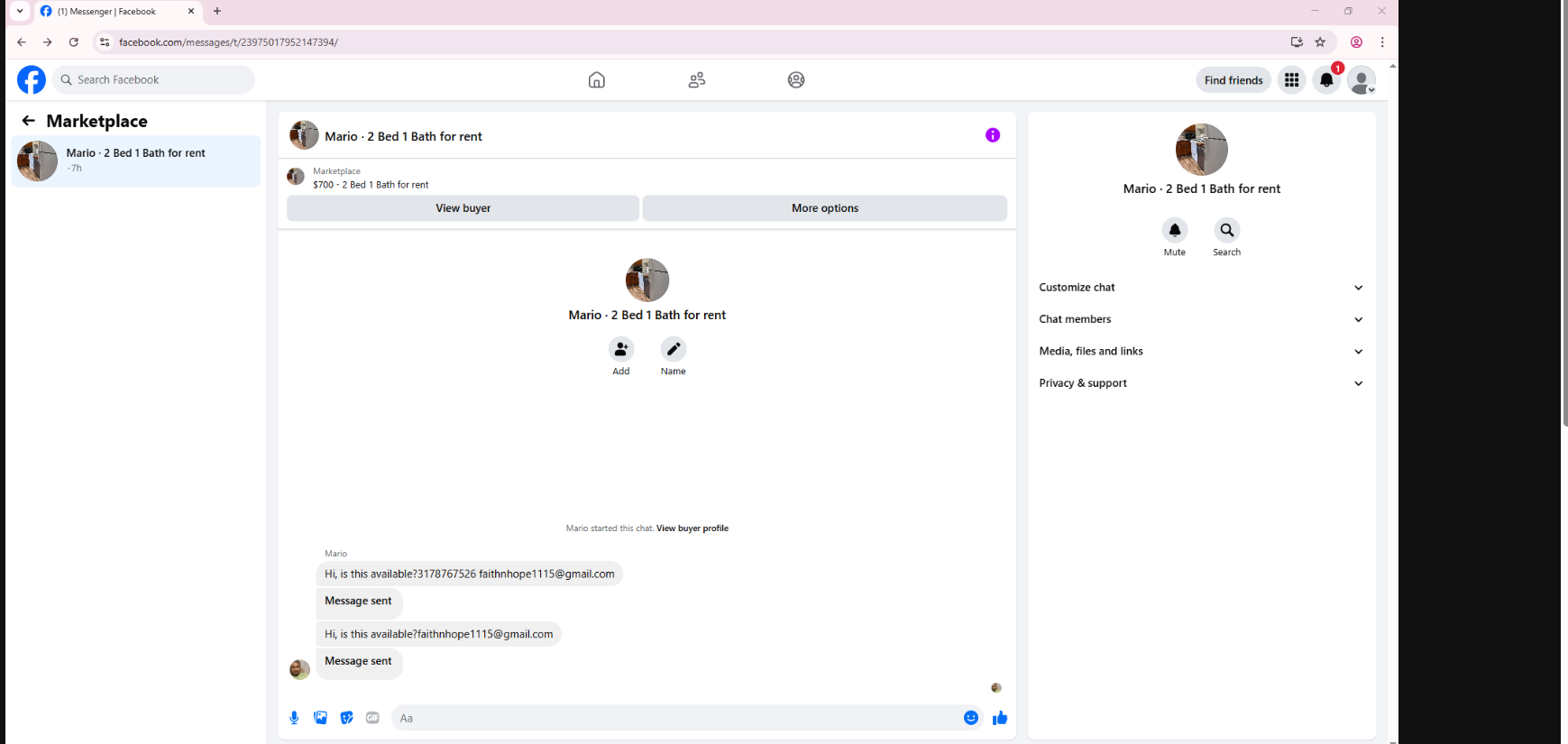
Task: View site information icon in the address bar
Action: [x=105, y=41]
